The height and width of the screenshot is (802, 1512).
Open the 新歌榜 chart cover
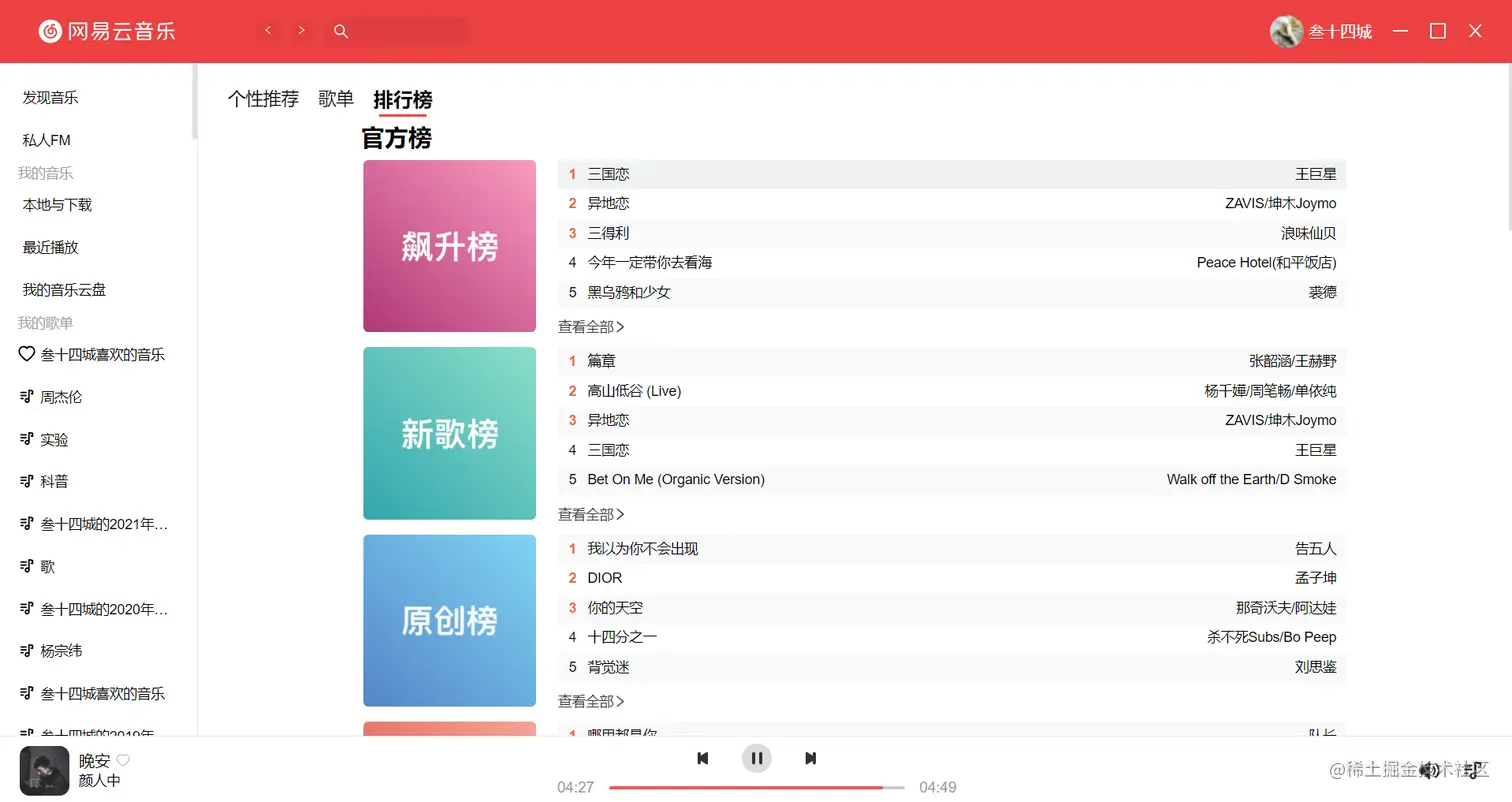450,433
